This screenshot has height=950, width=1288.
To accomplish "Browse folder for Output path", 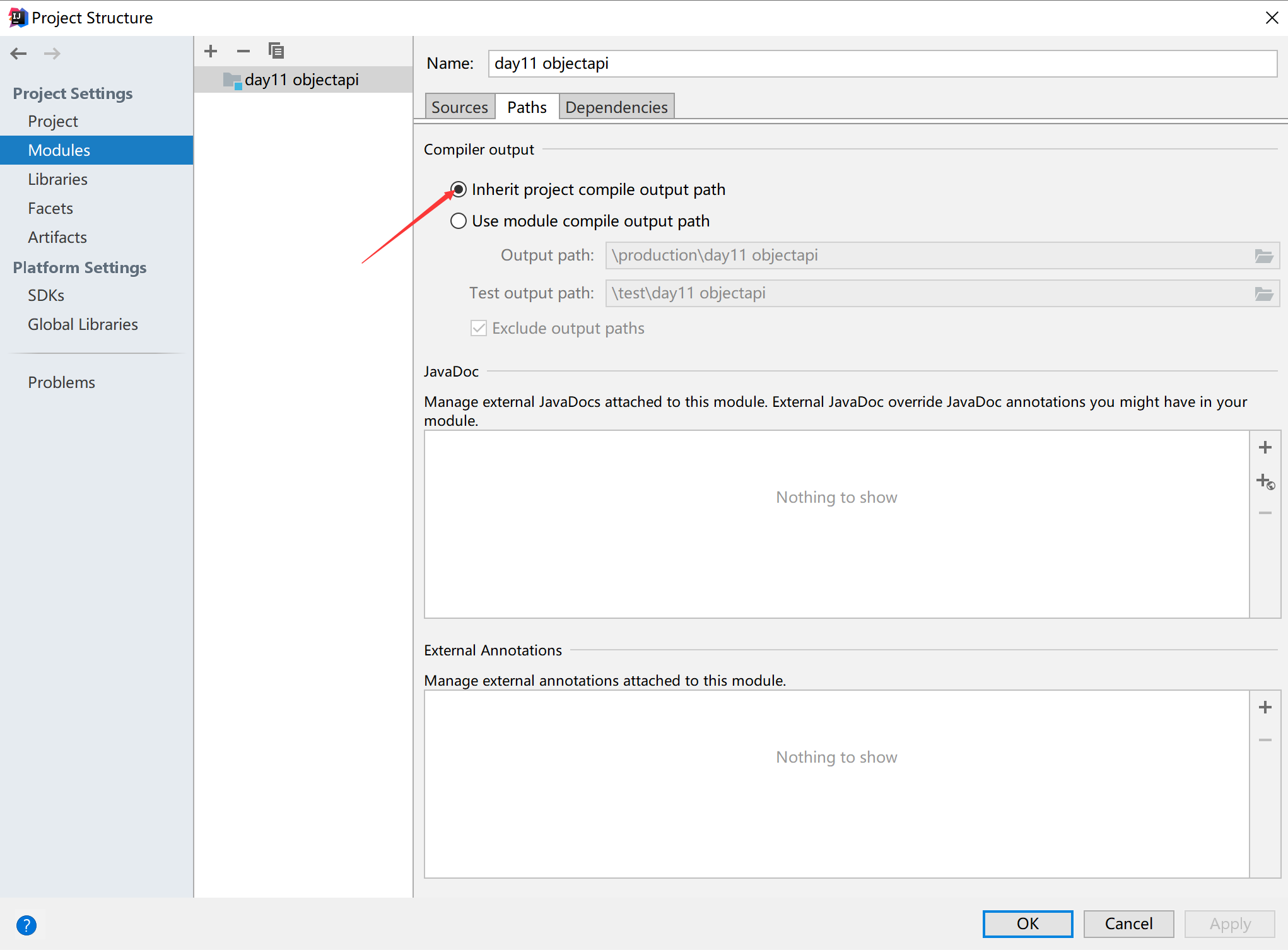I will tap(1263, 255).
